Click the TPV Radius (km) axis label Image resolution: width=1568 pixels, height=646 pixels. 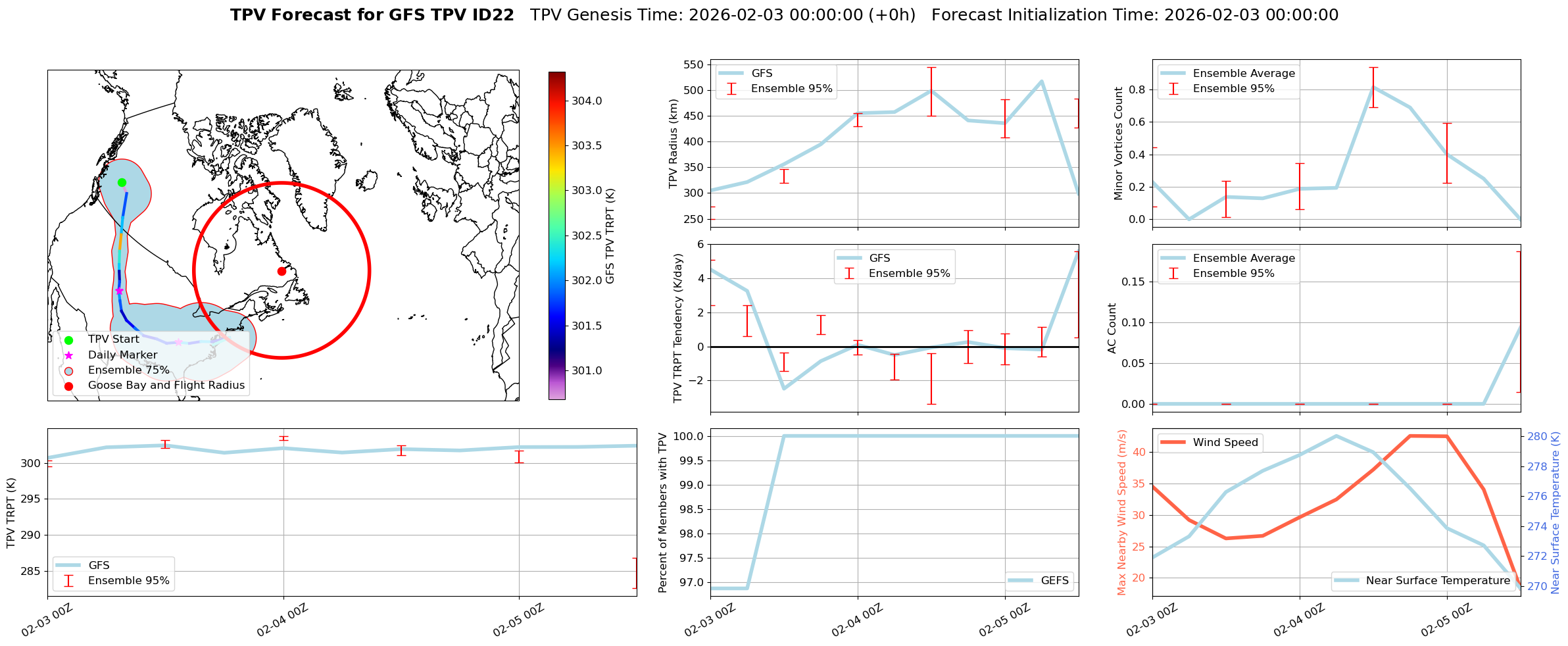pyautogui.click(x=673, y=143)
